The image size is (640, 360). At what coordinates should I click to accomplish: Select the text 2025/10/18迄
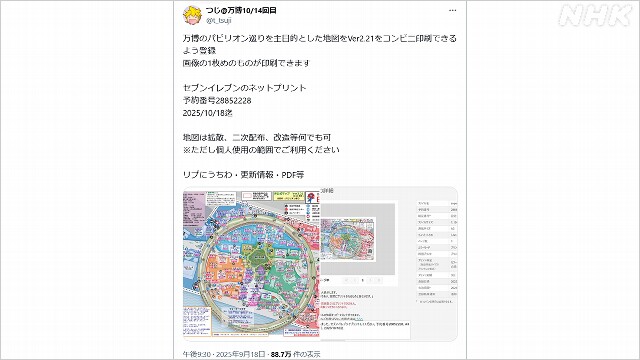207,113
